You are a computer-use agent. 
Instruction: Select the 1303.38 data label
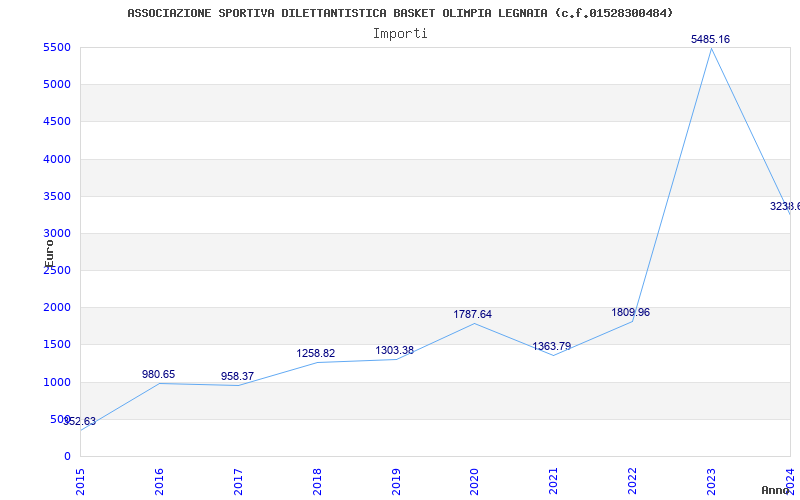coord(394,351)
